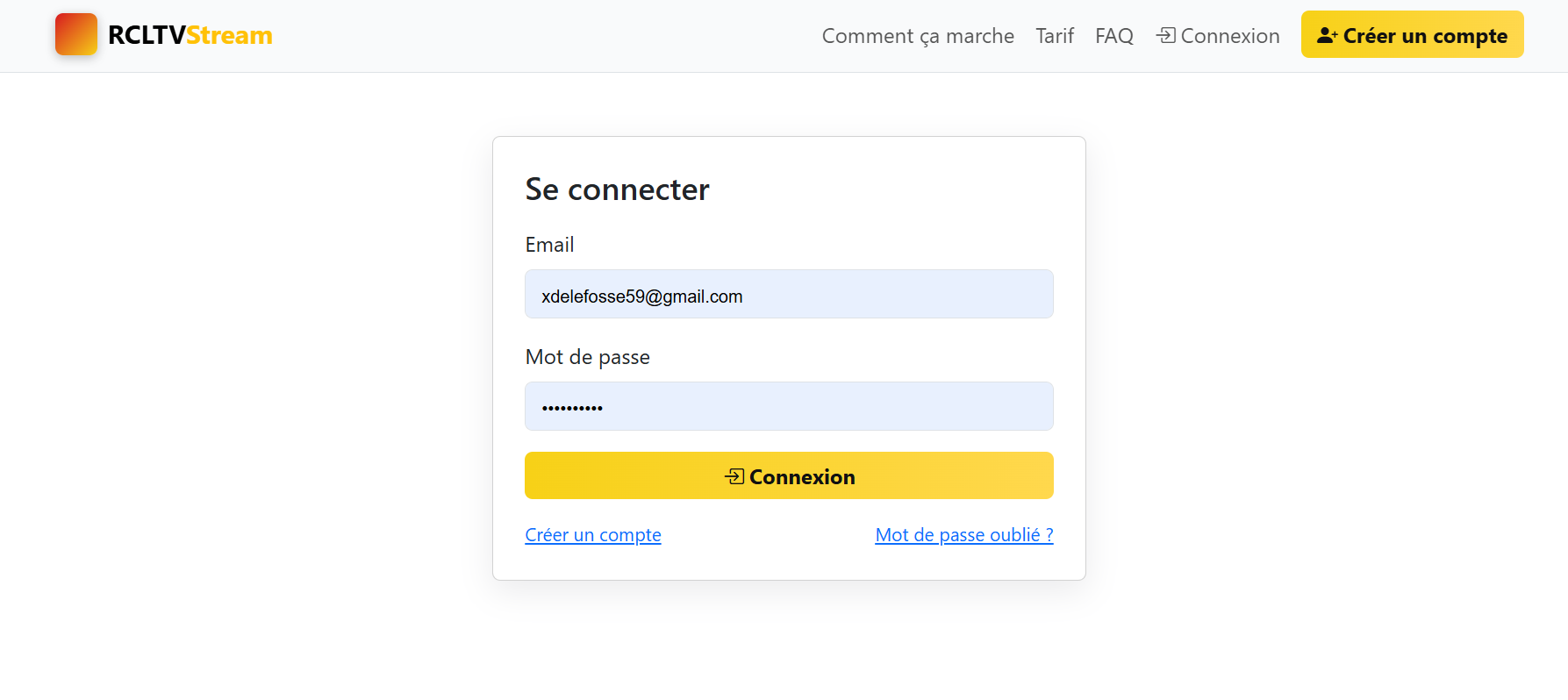Select the RCLTVStream brand name in the header

[x=189, y=35]
